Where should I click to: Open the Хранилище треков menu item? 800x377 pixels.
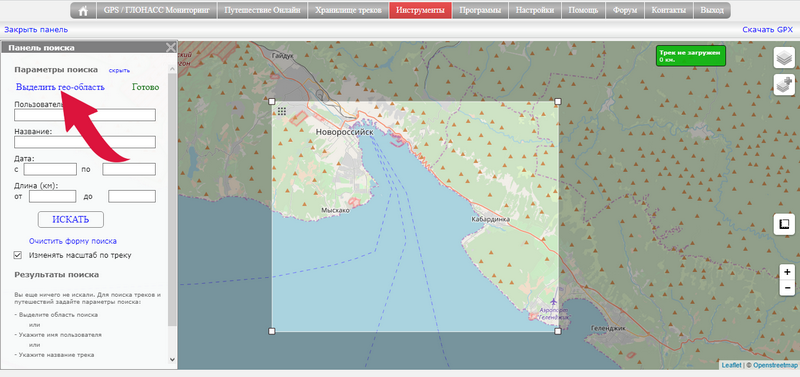[x=348, y=10]
